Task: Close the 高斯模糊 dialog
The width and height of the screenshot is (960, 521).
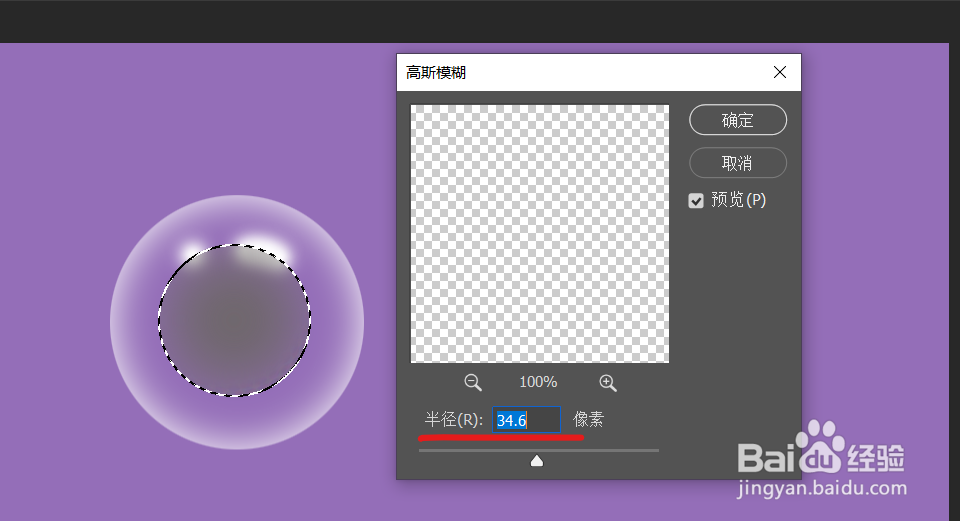Action: [780, 72]
